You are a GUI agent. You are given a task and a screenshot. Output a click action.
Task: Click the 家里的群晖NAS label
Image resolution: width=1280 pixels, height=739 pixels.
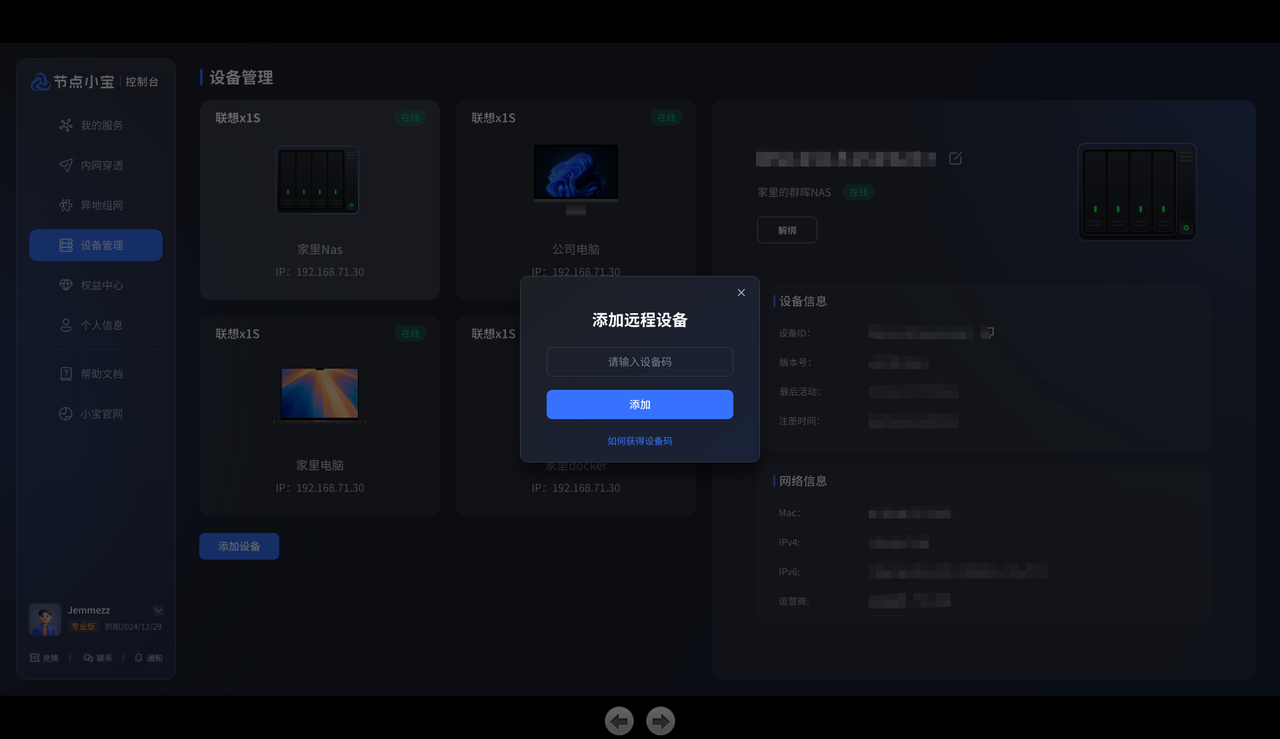pos(794,192)
